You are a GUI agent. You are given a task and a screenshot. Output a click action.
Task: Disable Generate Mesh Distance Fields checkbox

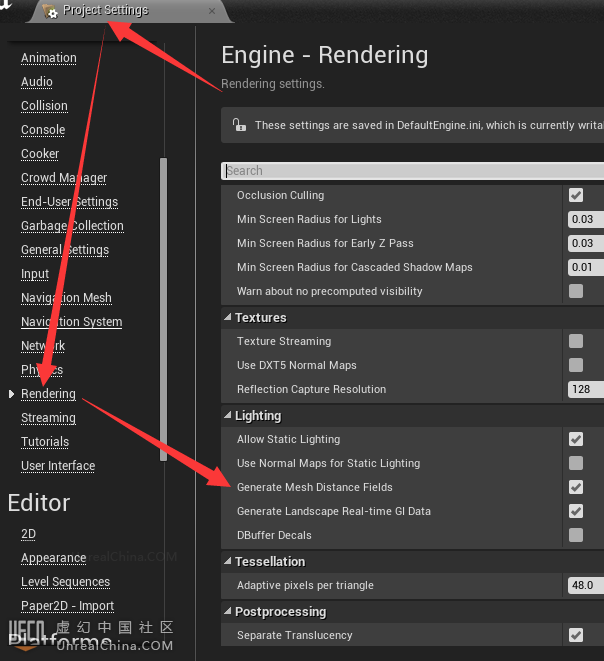[x=576, y=487]
